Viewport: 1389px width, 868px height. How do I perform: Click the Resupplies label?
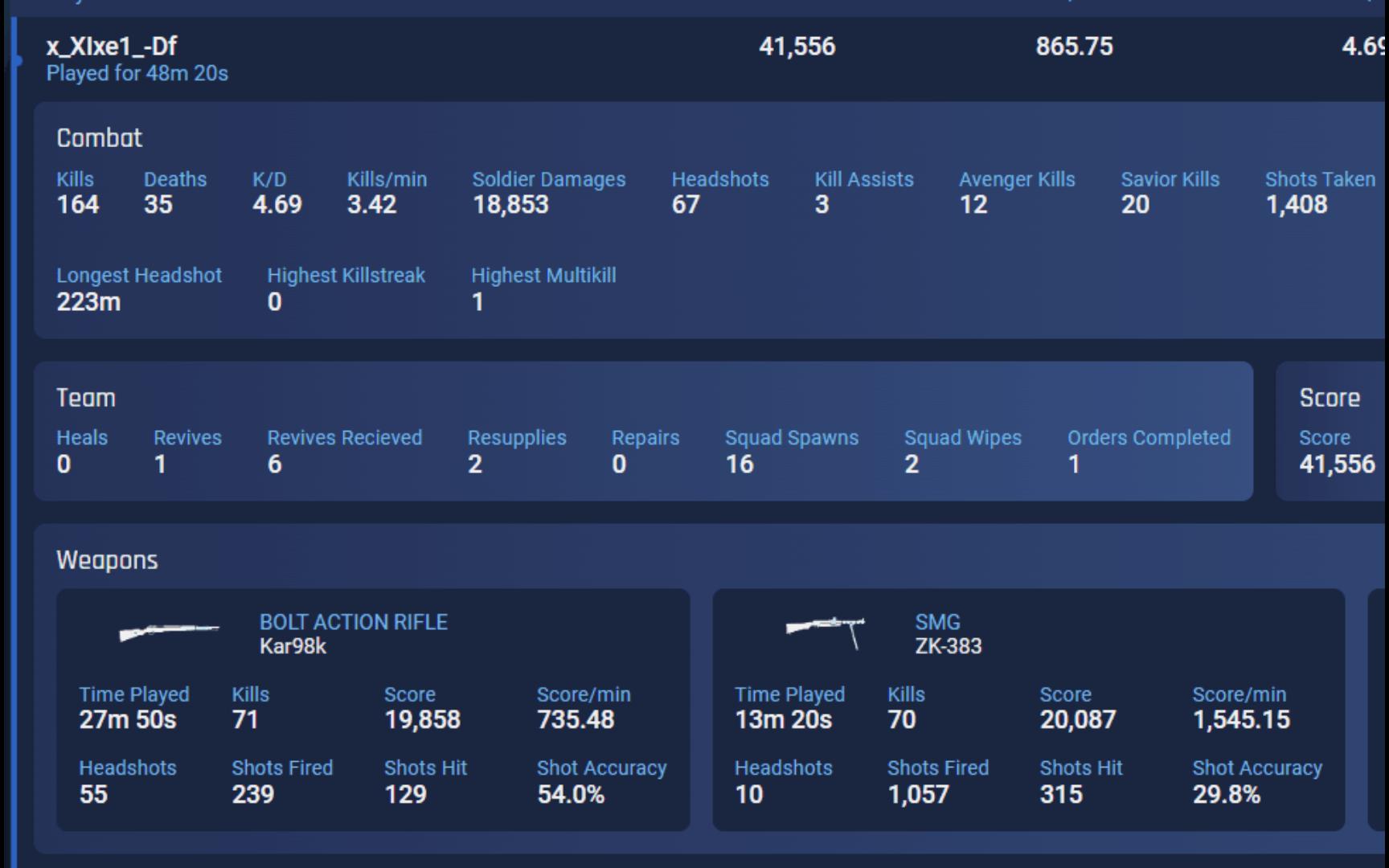517,438
